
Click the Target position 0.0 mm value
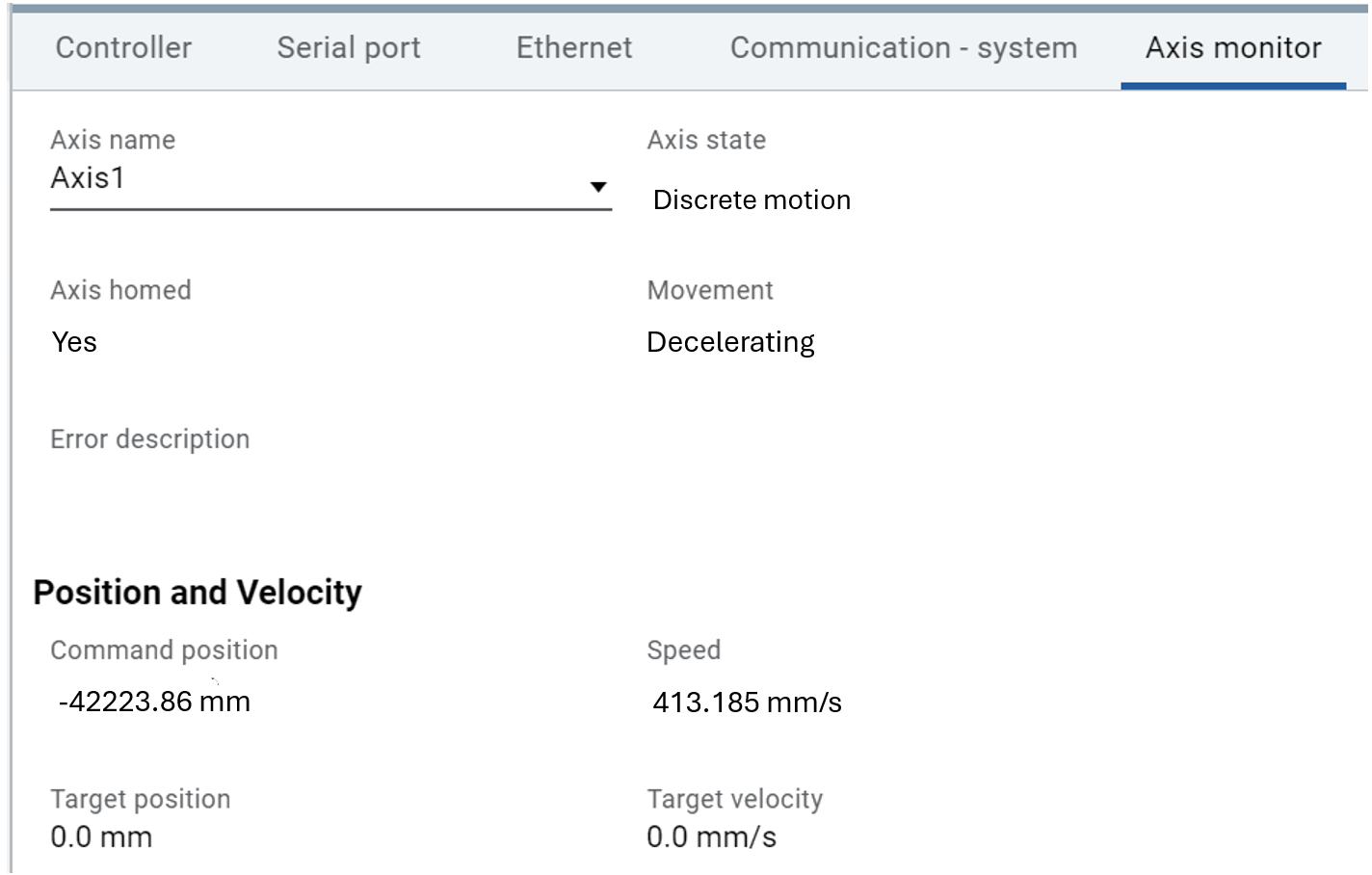tap(101, 837)
